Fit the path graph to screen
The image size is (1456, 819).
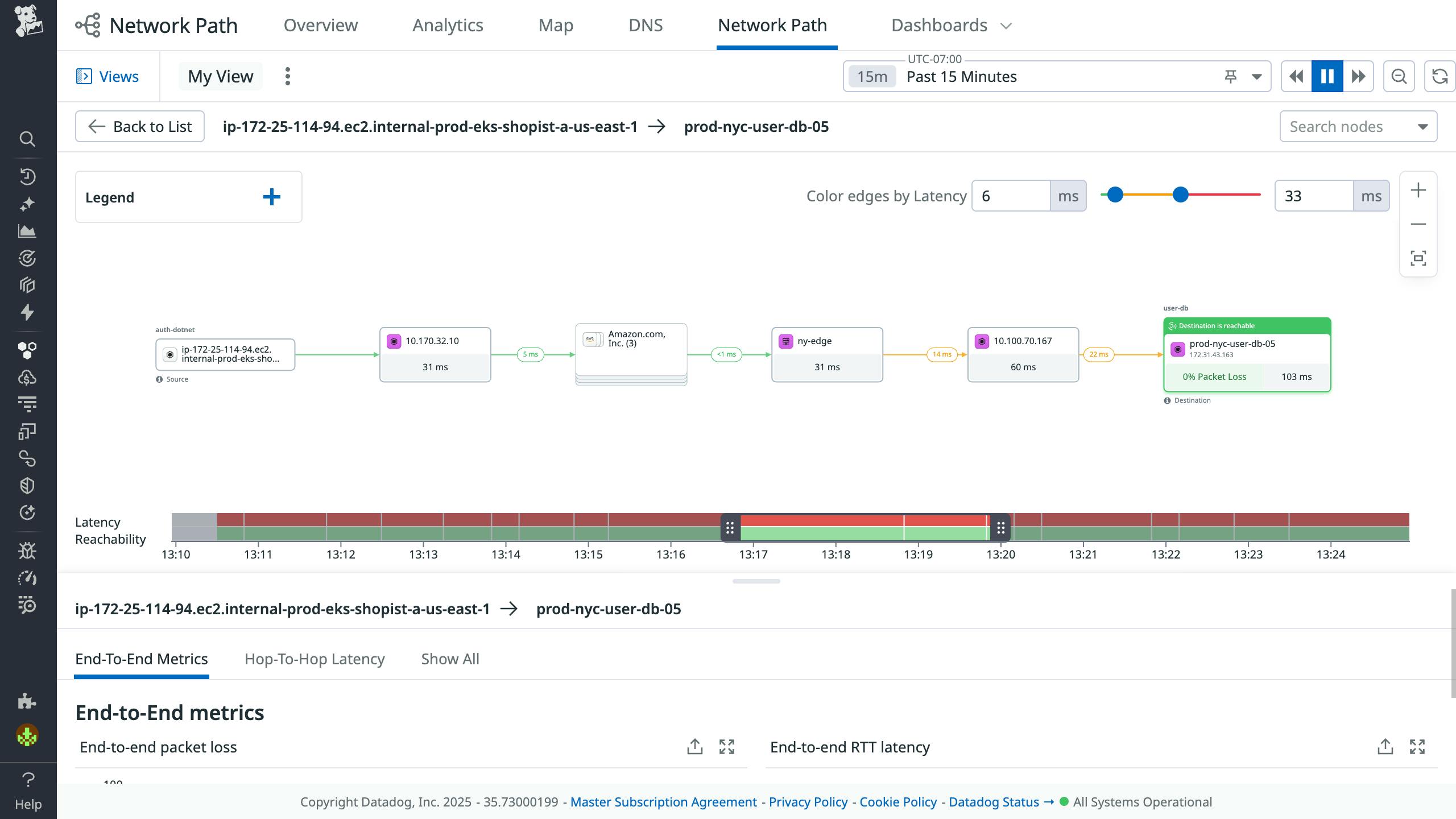click(1418, 258)
